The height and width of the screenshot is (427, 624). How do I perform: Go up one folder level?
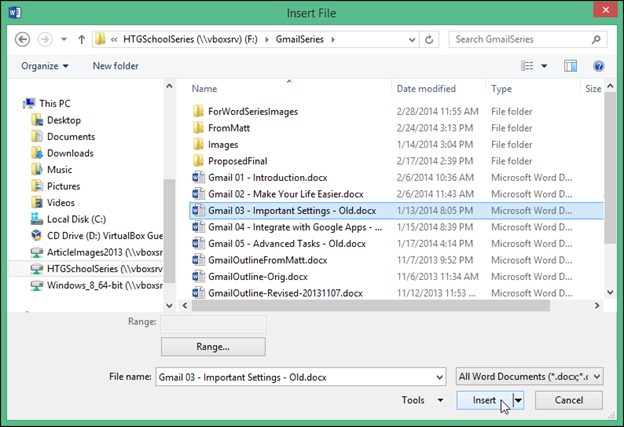[x=82, y=39]
